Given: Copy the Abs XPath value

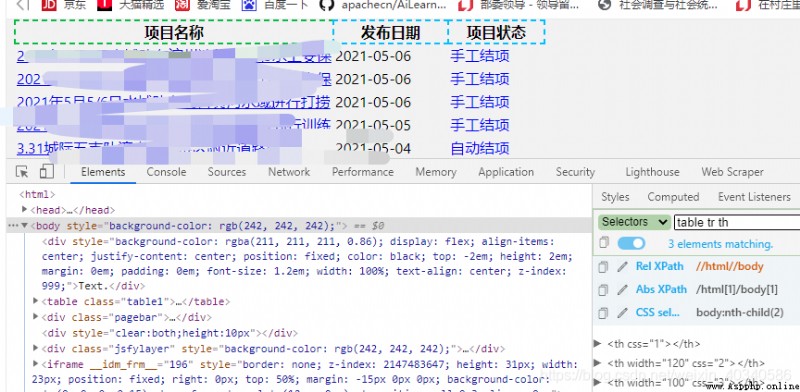Looking at the screenshot, I should click(x=603, y=289).
